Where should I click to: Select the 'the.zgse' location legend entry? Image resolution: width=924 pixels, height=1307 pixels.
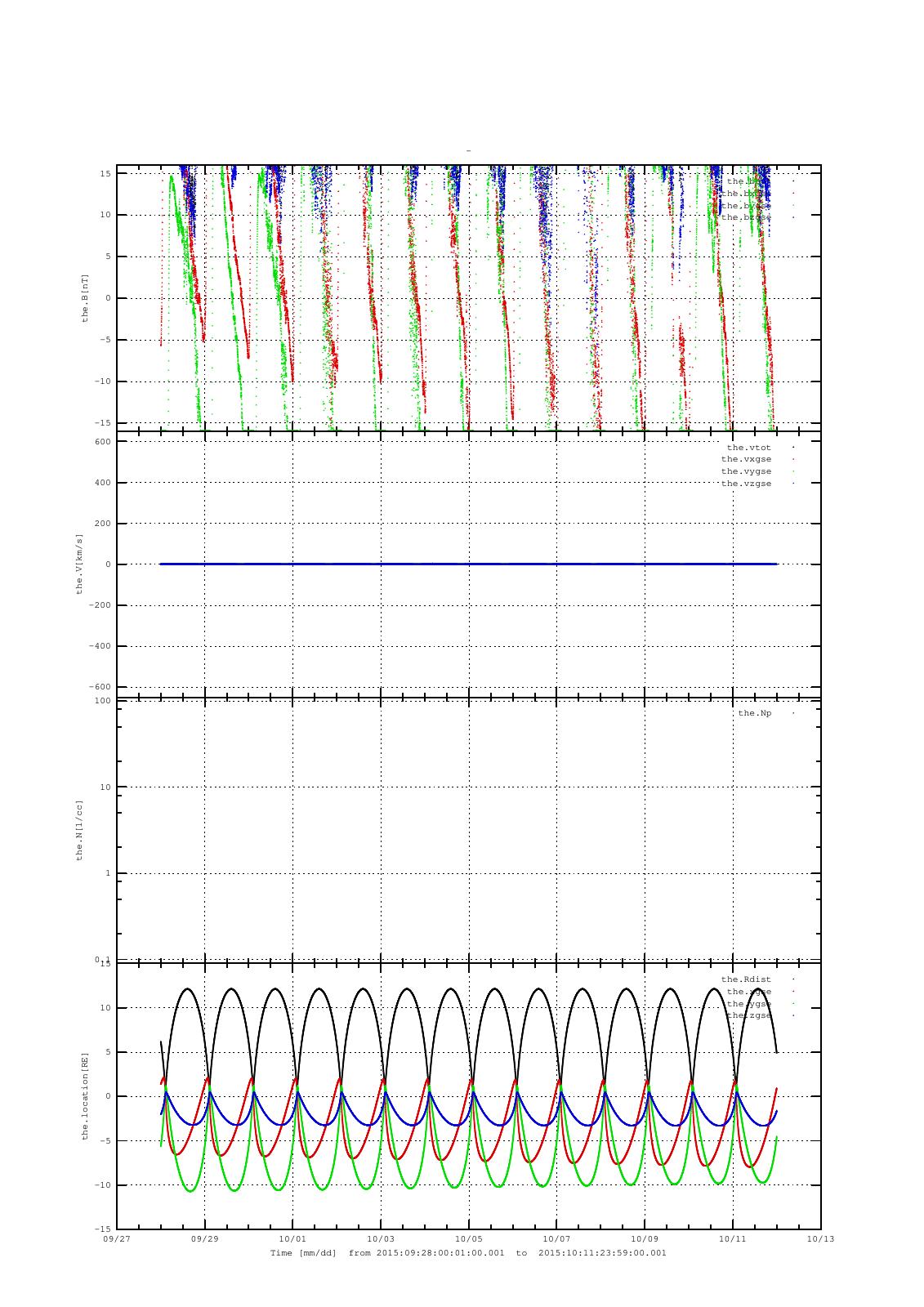pyautogui.click(x=748, y=1015)
